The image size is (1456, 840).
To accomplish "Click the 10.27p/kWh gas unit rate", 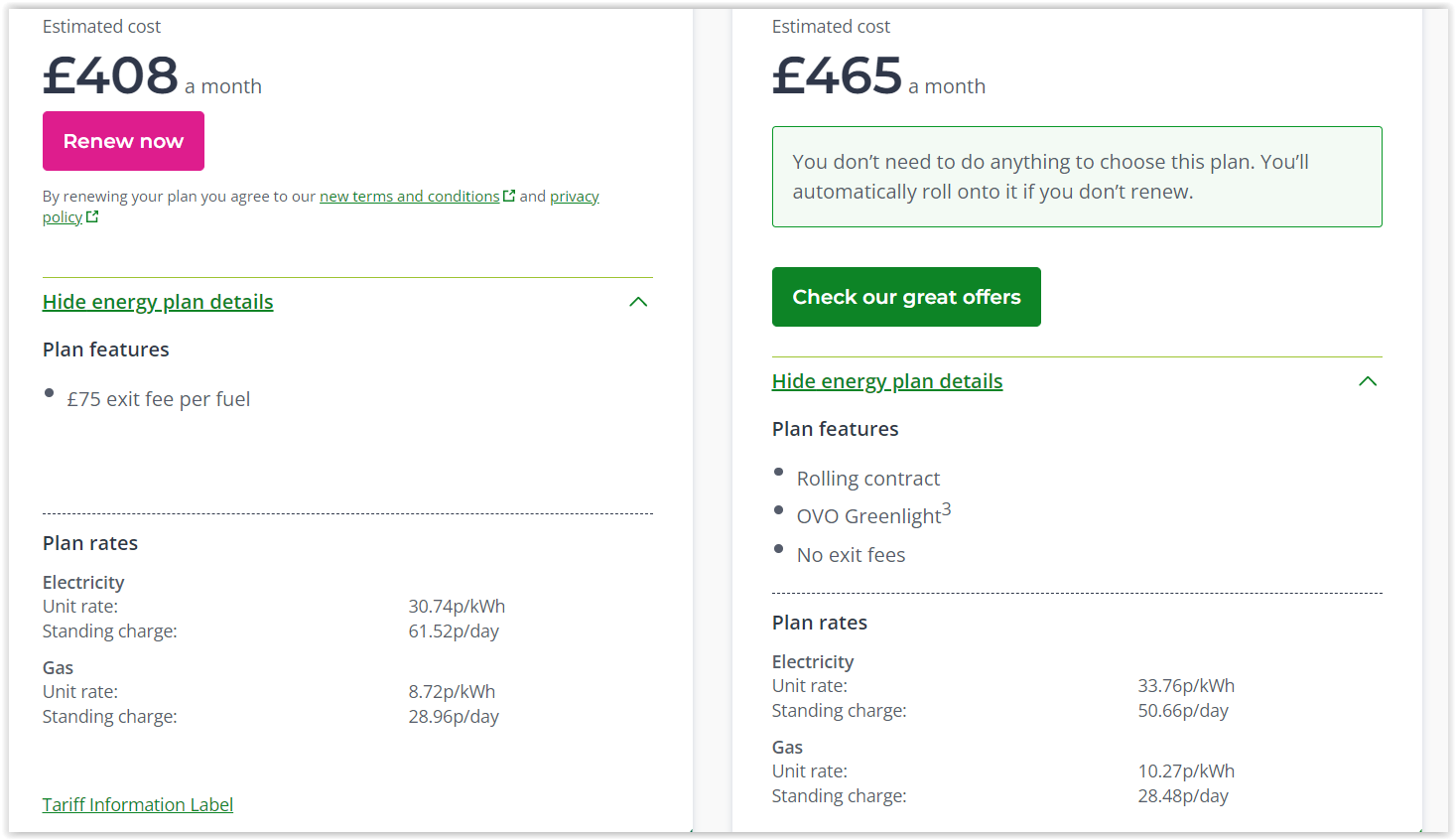I will click(1186, 771).
